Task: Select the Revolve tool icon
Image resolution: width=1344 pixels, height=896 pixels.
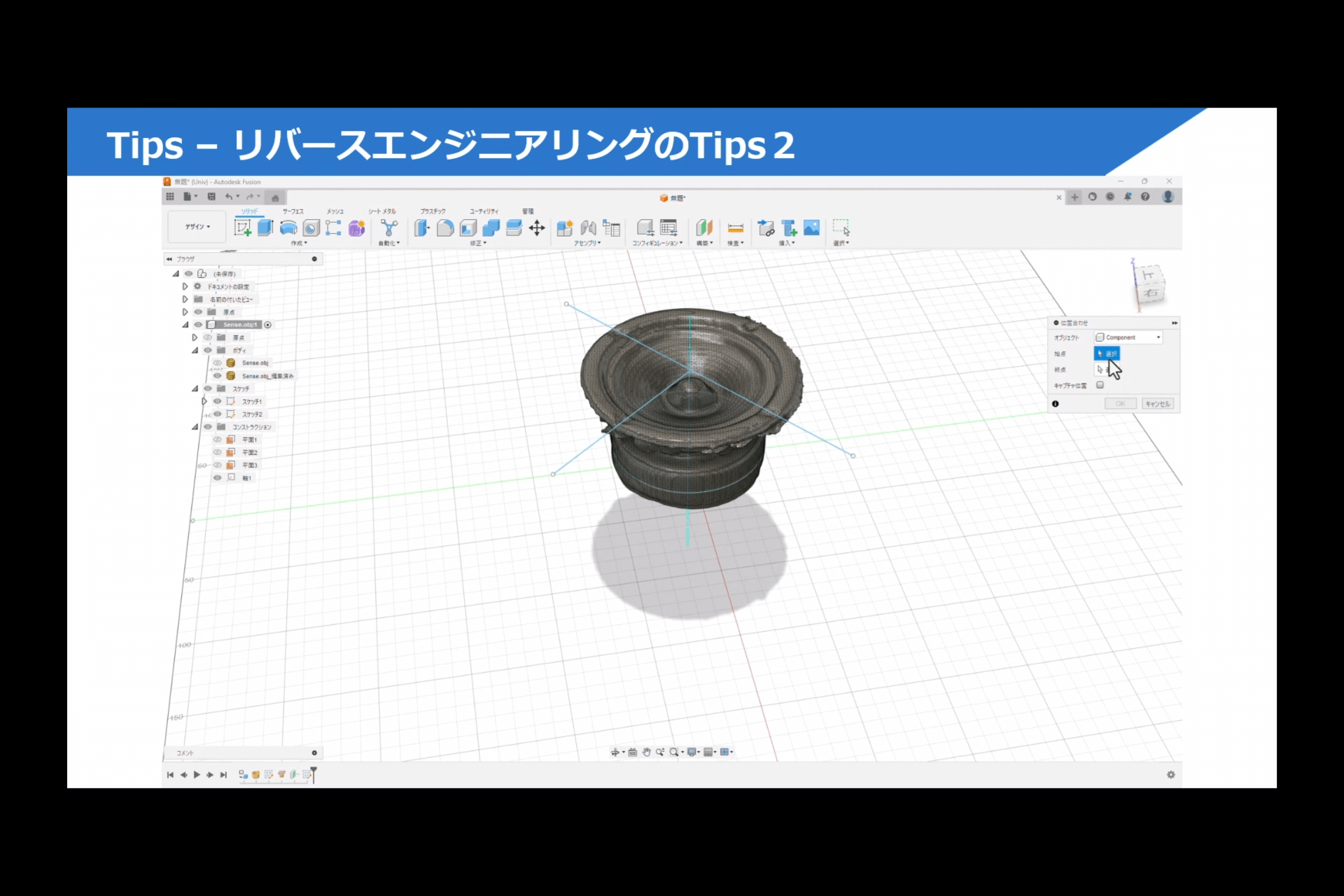Action: coord(288,227)
